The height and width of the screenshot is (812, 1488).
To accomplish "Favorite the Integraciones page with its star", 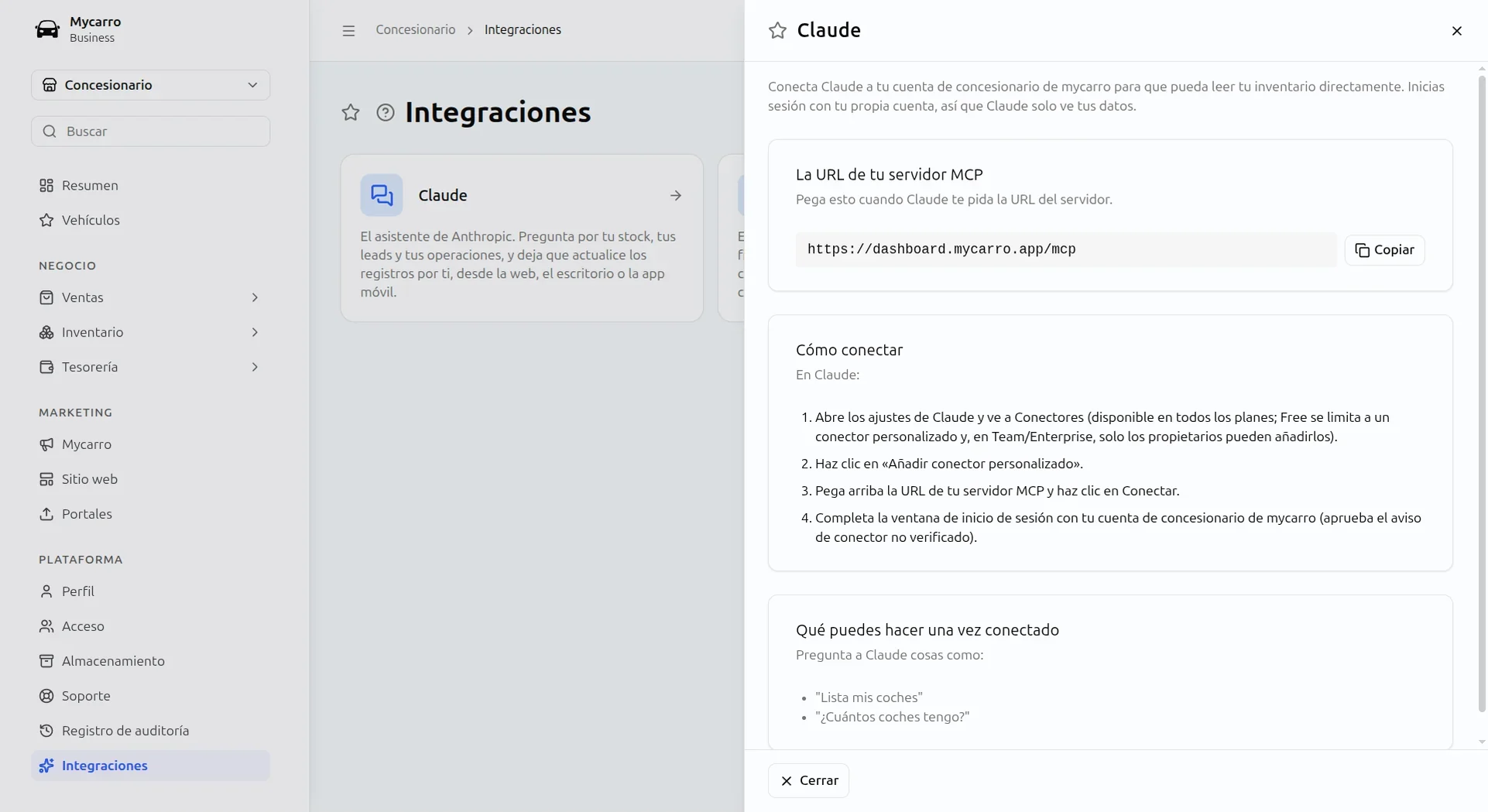I will click(351, 113).
